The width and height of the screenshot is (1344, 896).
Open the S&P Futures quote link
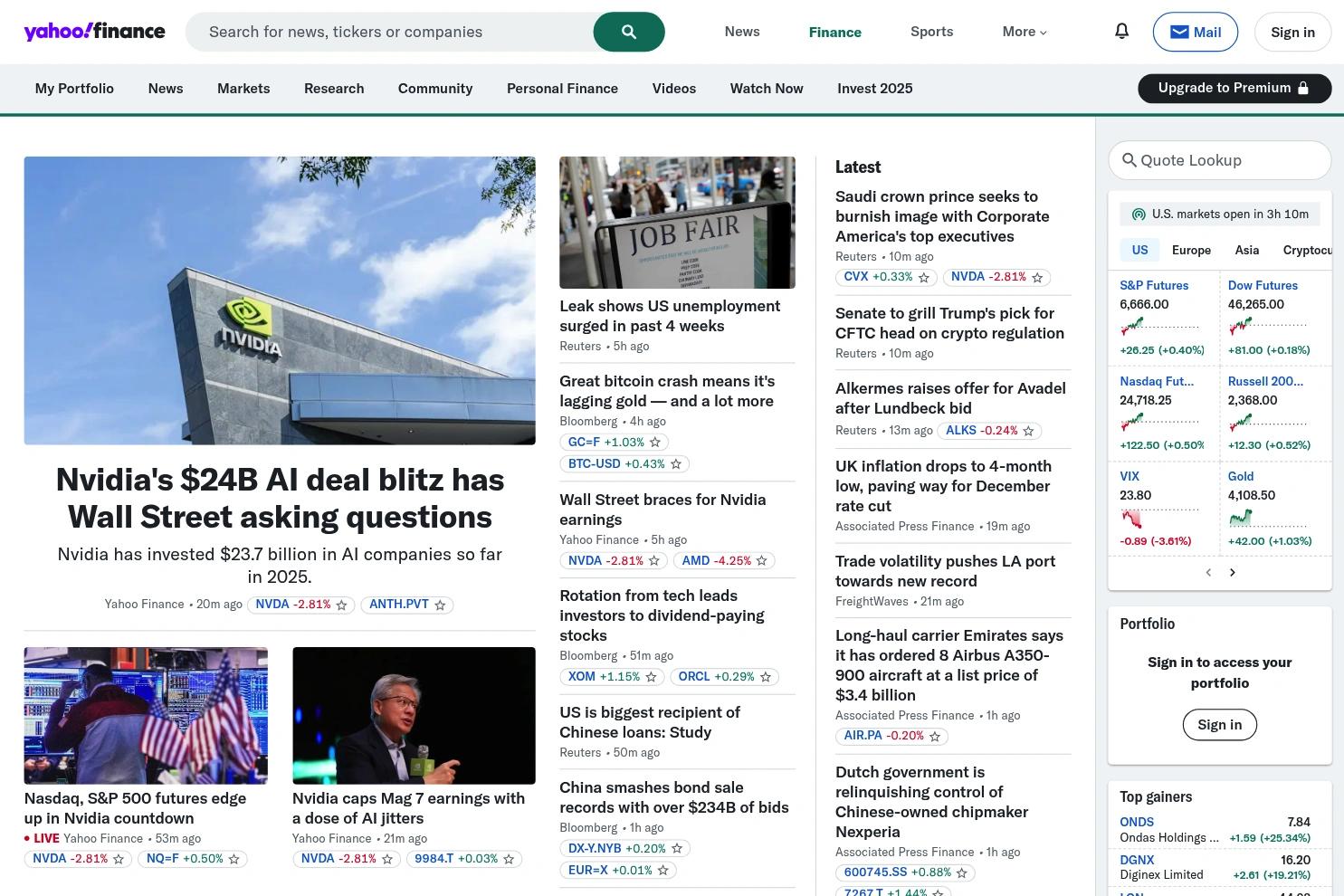[1154, 285]
